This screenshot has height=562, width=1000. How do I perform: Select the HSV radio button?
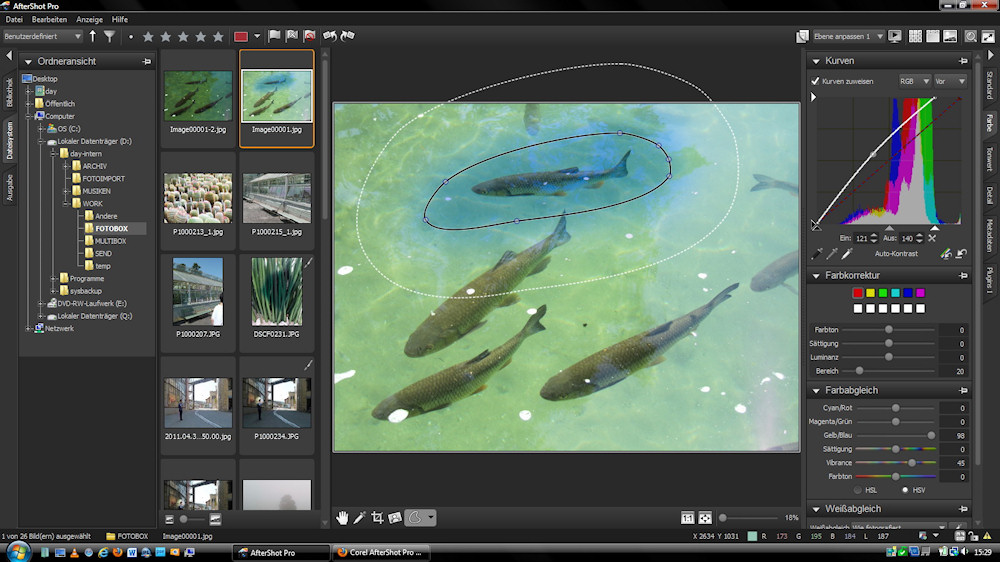tap(905, 490)
